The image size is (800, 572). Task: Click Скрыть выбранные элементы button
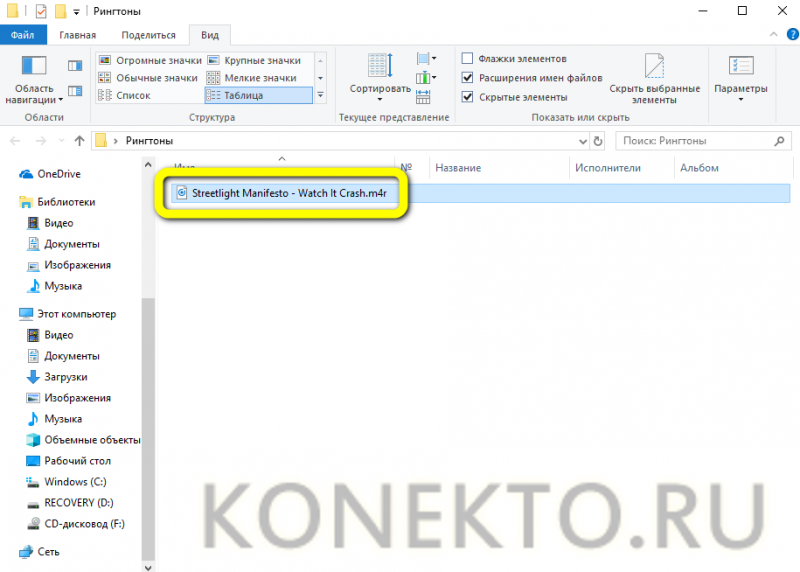[x=655, y=79]
